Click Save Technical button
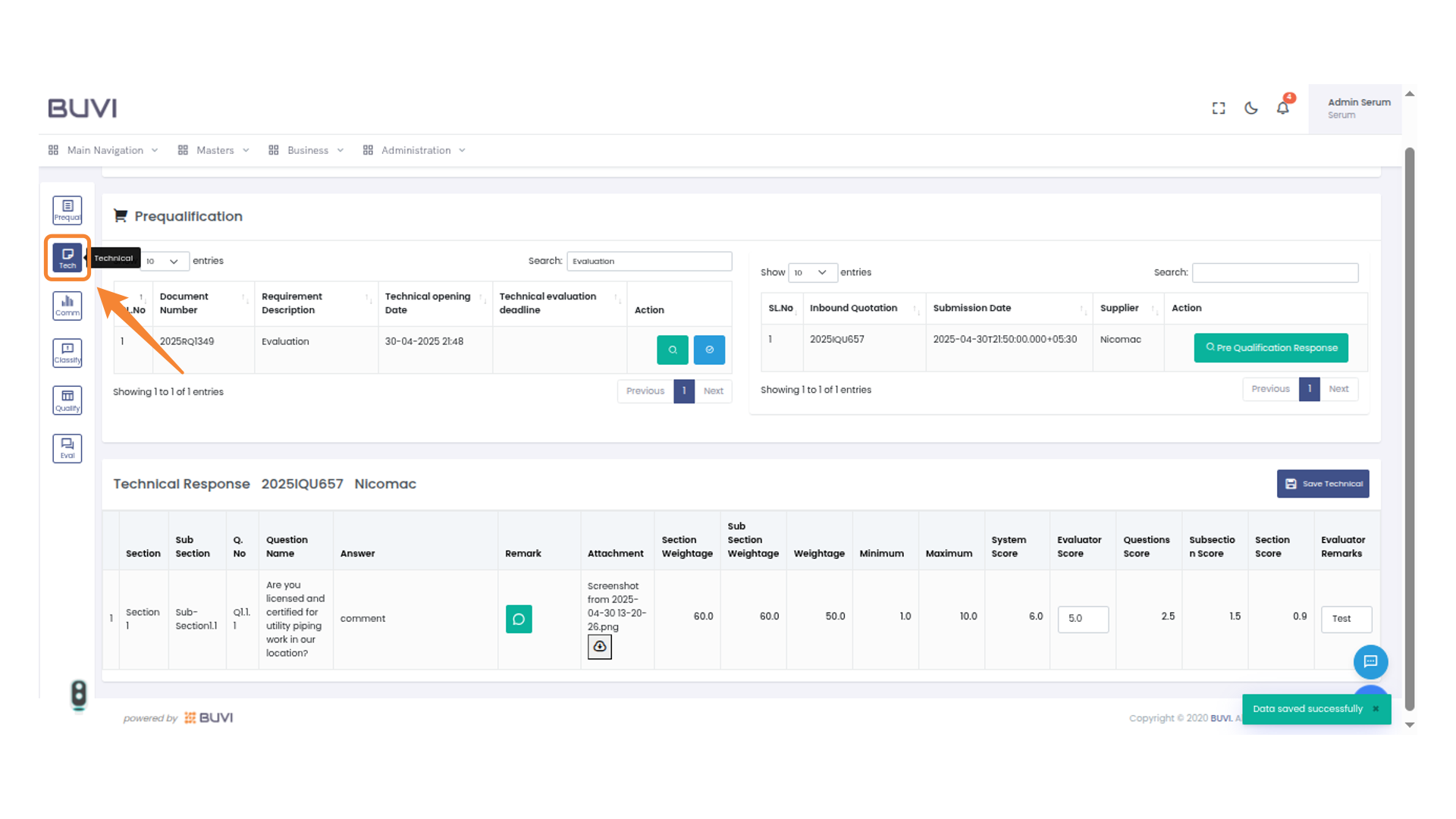 coord(1323,484)
